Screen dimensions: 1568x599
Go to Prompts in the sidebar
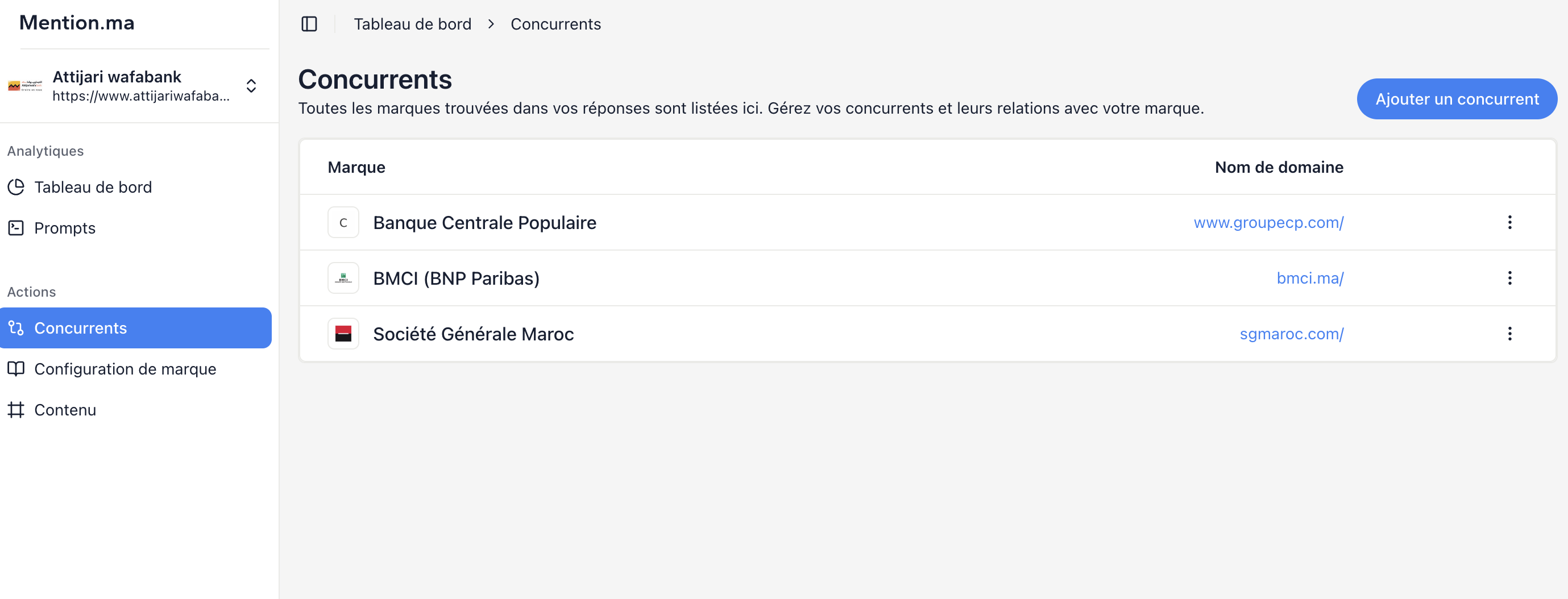tap(64, 228)
